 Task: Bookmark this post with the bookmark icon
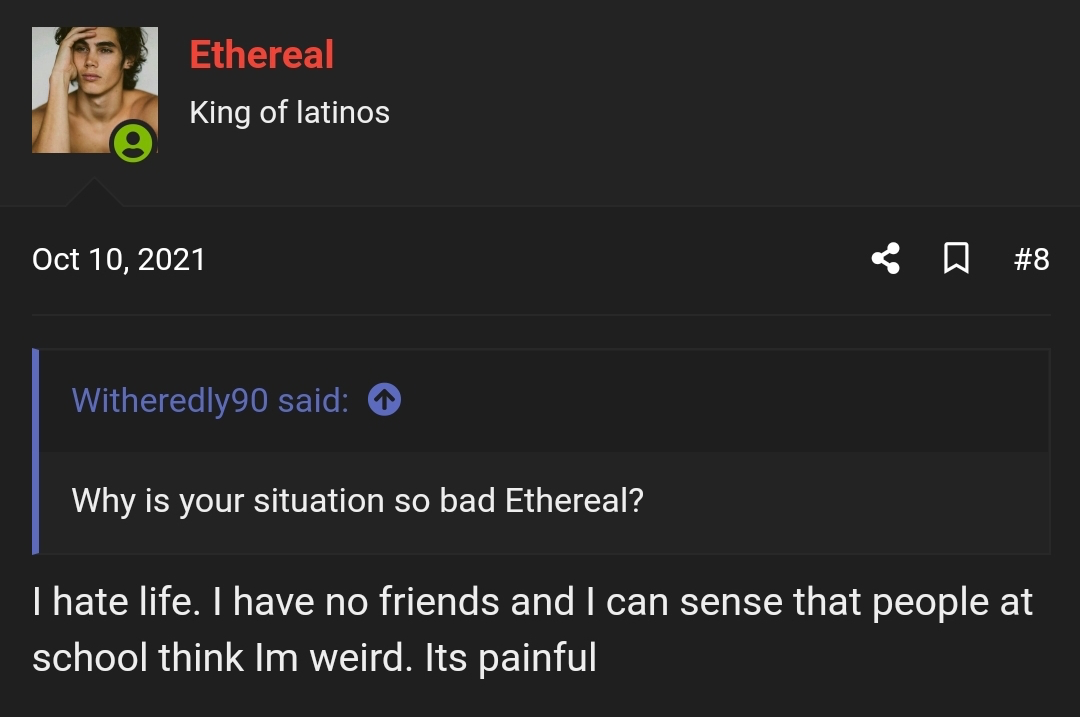(956, 259)
